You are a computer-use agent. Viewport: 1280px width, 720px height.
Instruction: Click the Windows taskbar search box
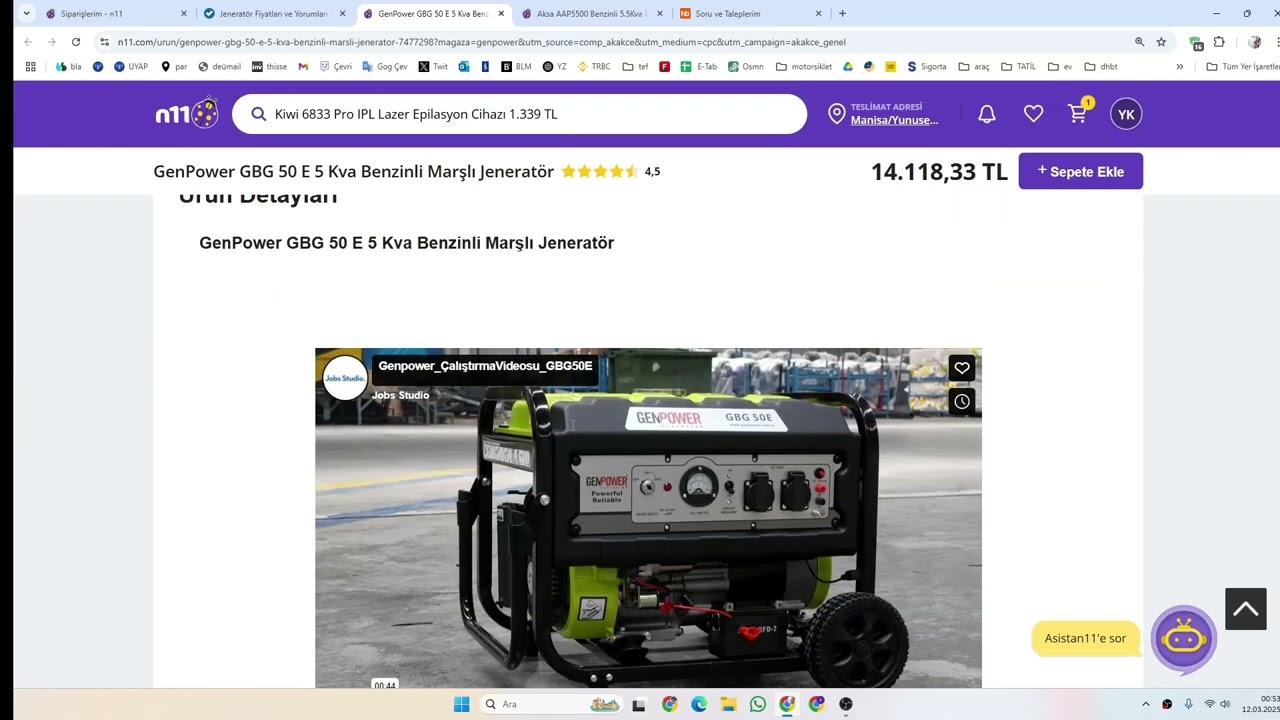pos(553,704)
